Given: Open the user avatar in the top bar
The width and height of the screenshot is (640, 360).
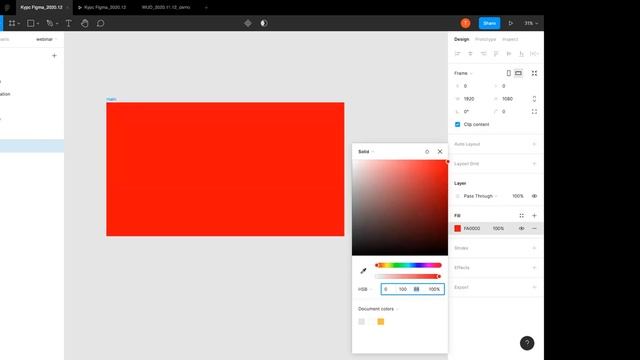Looking at the screenshot, I should [465, 23].
